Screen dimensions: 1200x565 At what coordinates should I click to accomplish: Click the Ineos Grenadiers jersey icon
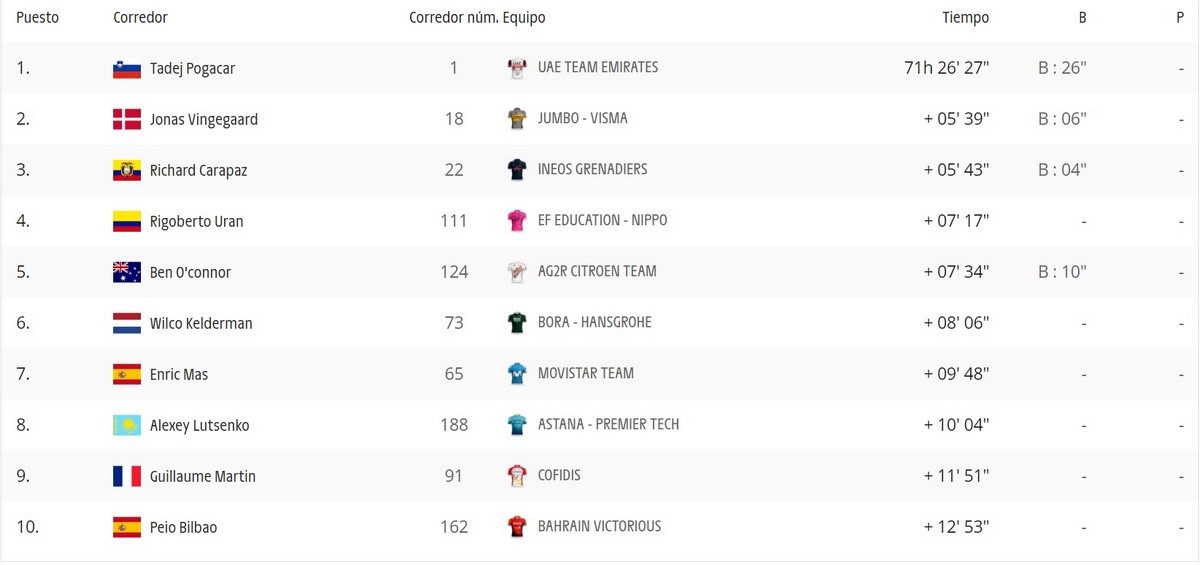(x=517, y=170)
